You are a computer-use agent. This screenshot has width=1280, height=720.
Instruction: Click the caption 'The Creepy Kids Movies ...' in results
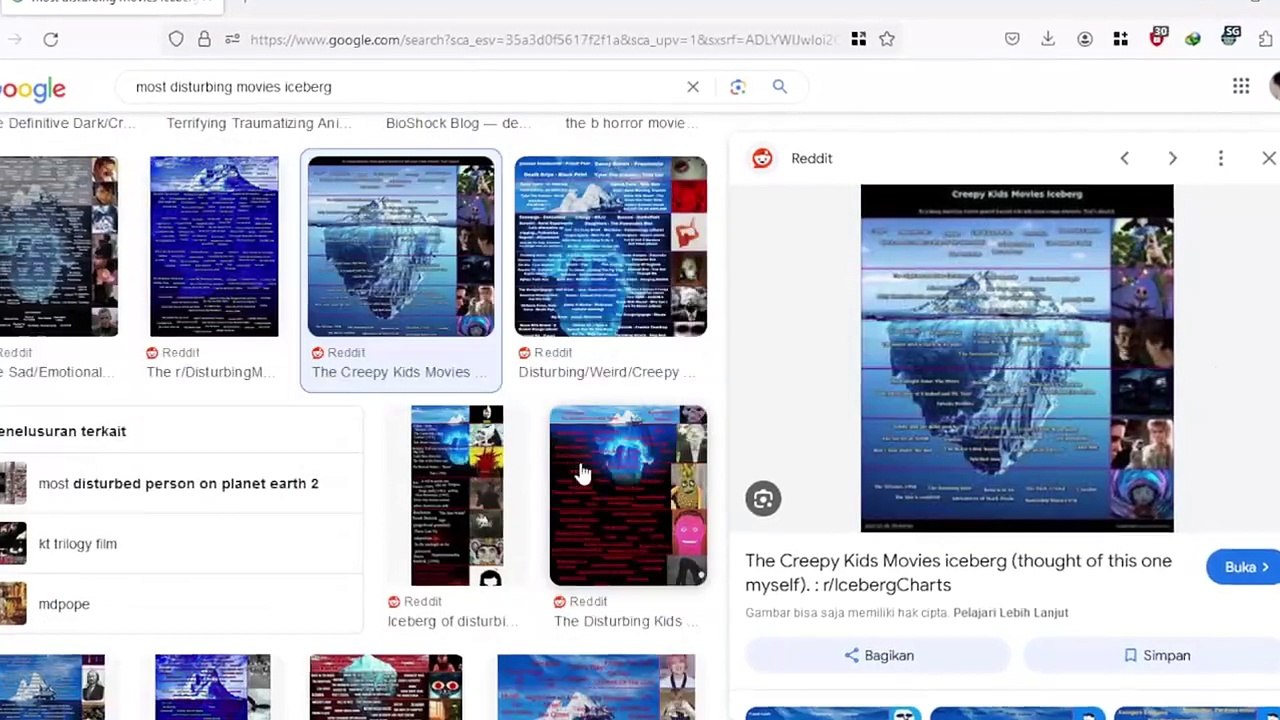[x=399, y=372]
